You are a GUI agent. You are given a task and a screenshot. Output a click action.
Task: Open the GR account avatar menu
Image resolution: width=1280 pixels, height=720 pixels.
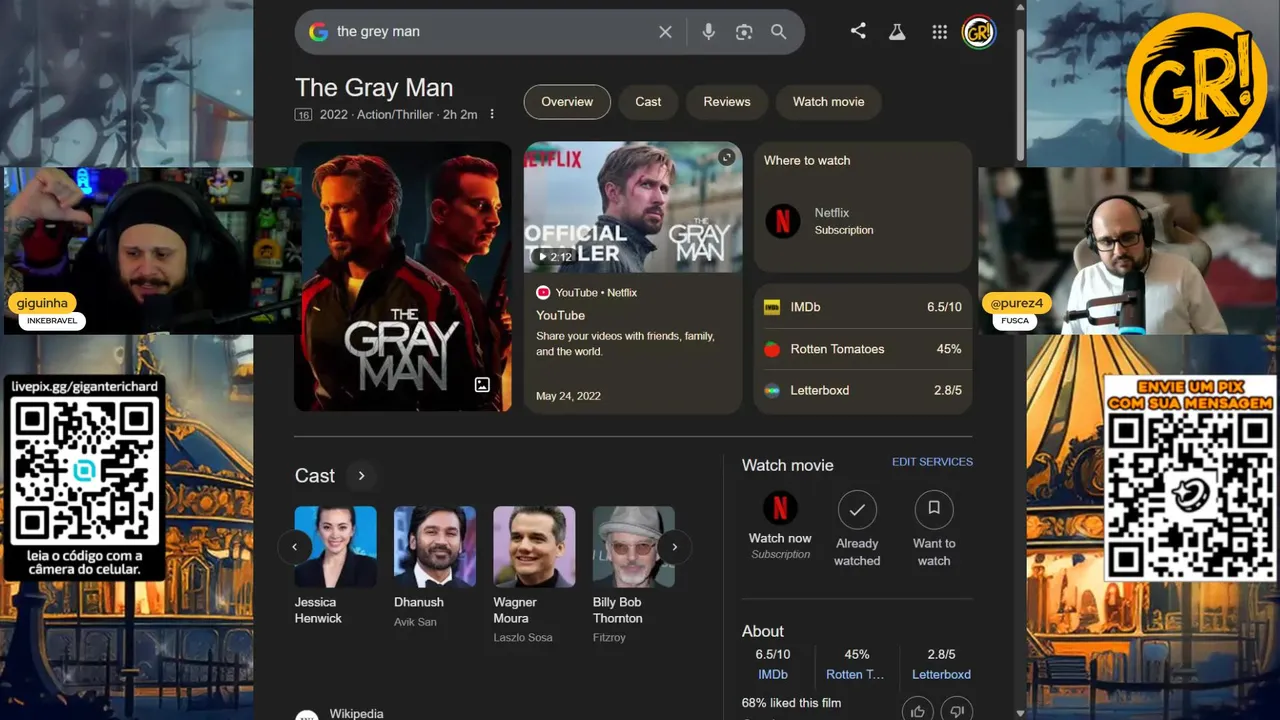click(978, 32)
